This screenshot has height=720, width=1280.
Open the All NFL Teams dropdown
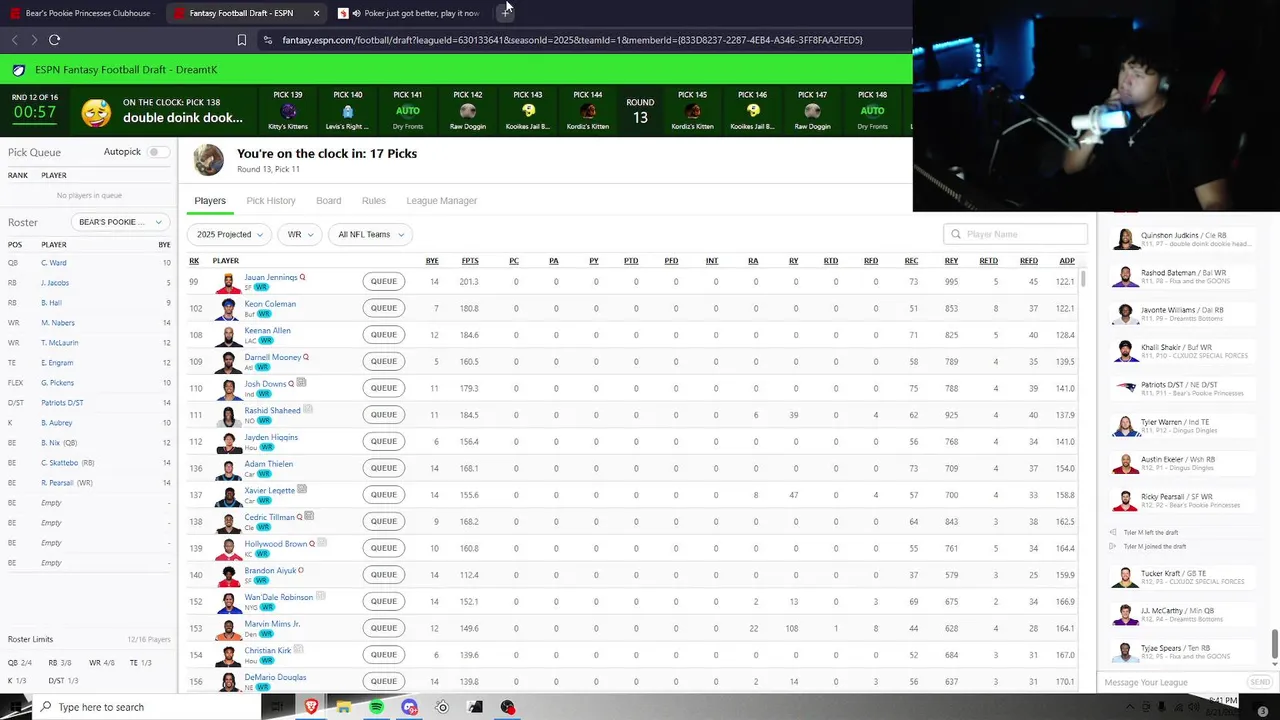[370, 234]
